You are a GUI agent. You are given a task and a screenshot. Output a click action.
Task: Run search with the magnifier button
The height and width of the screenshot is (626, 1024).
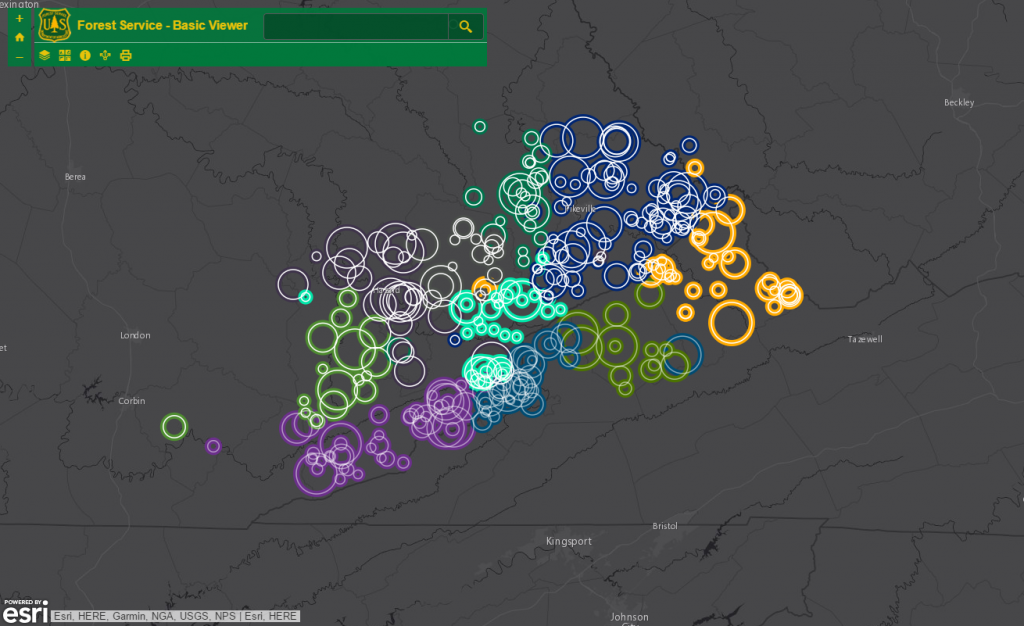pos(466,27)
